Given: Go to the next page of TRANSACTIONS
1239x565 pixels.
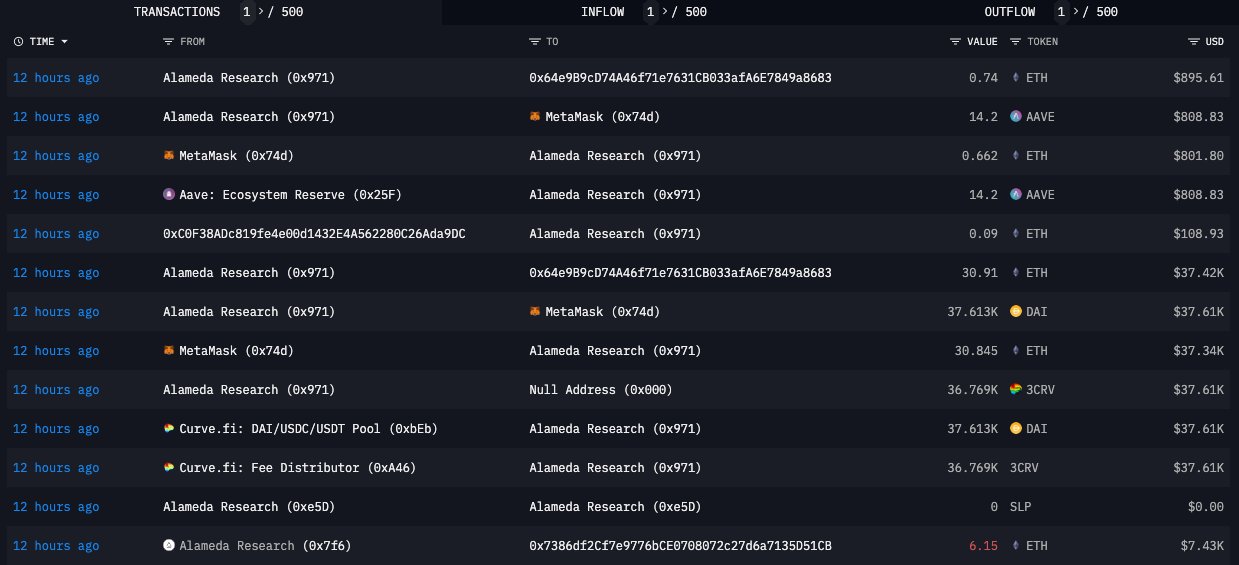Looking at the screenshot, I should 262,12.
